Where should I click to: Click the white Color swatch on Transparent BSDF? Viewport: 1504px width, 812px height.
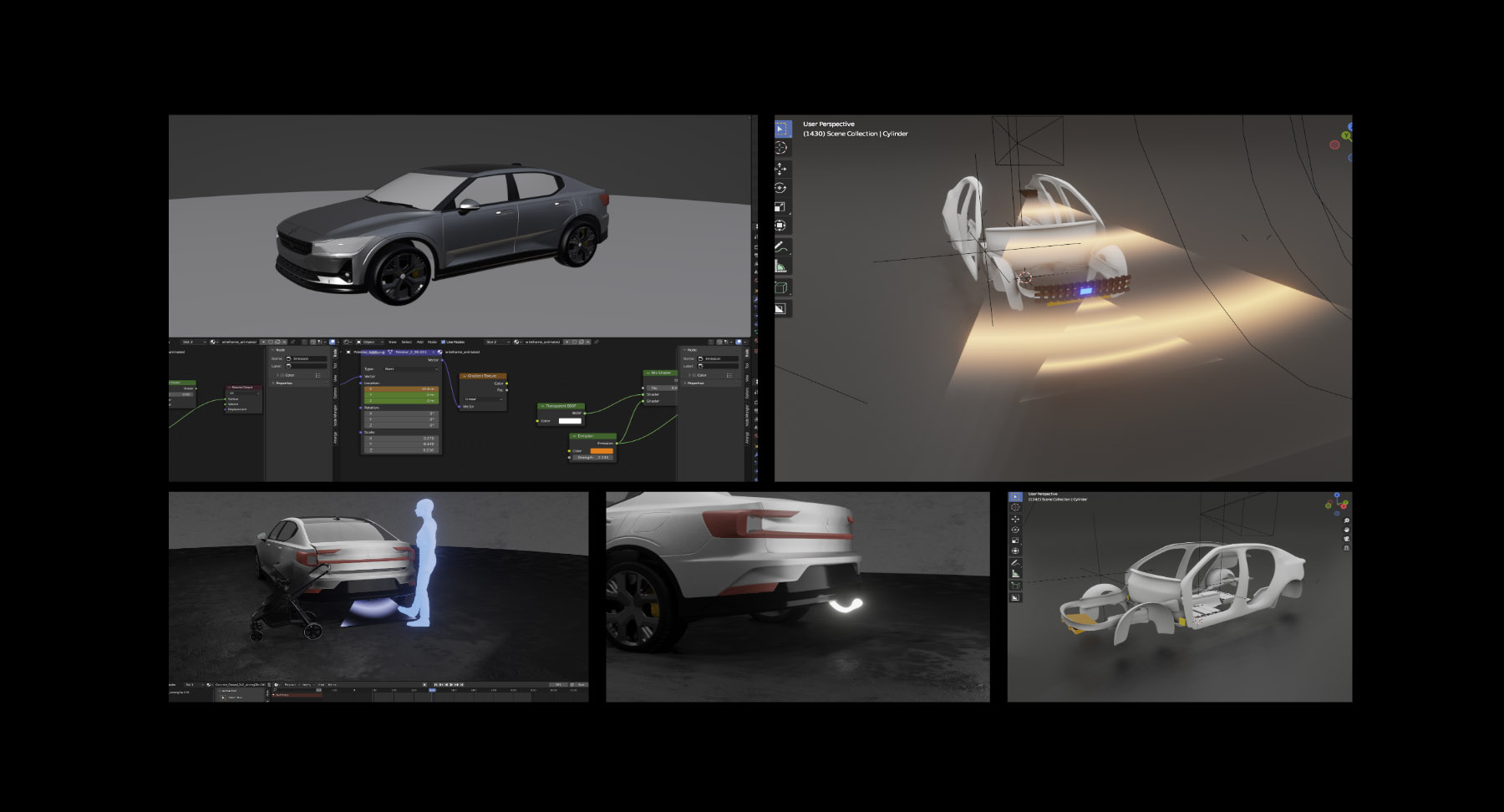pyautogui.click(x=570, y=420)
